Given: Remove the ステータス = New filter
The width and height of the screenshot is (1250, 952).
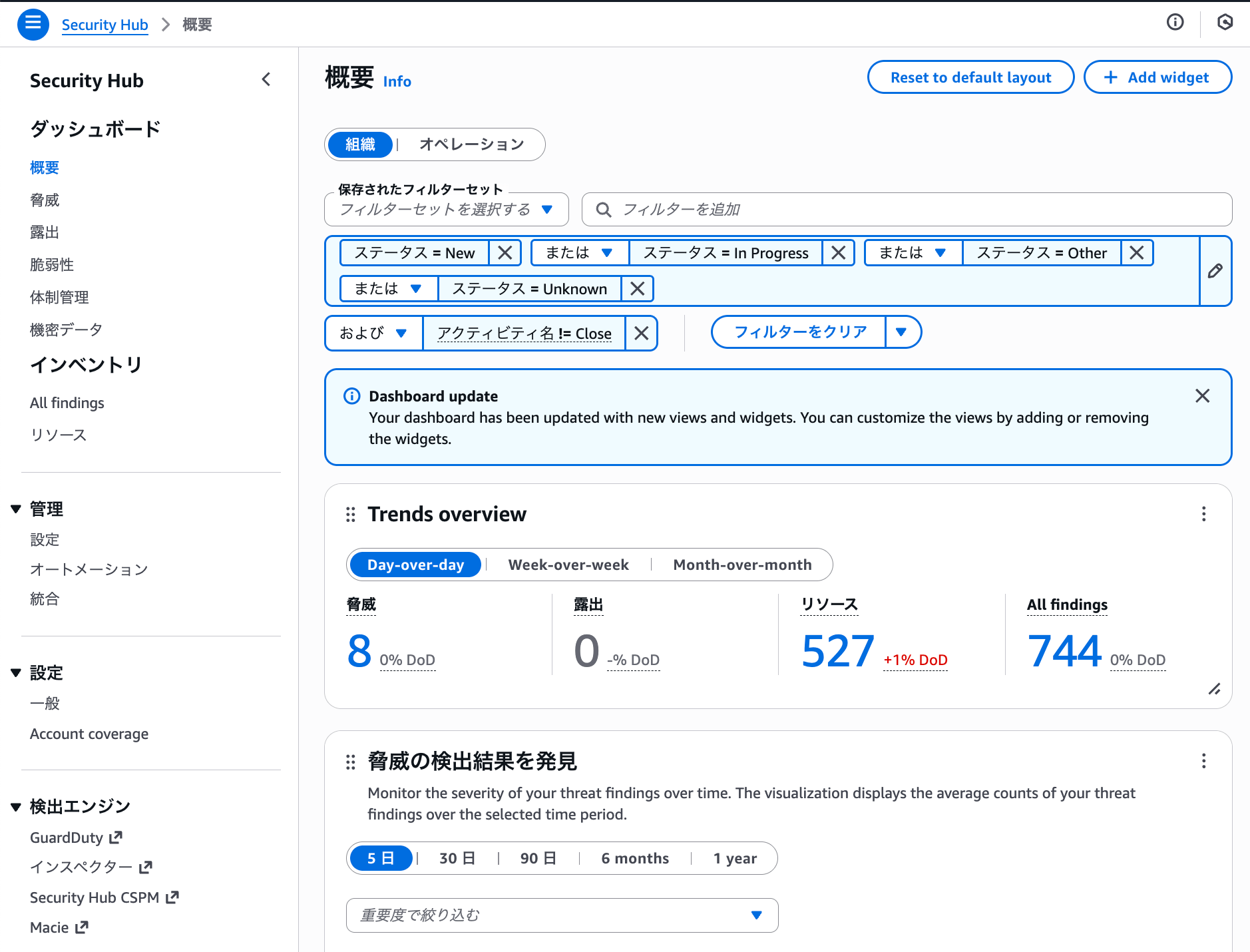Looking at the screenshot, I should (505, 253).
